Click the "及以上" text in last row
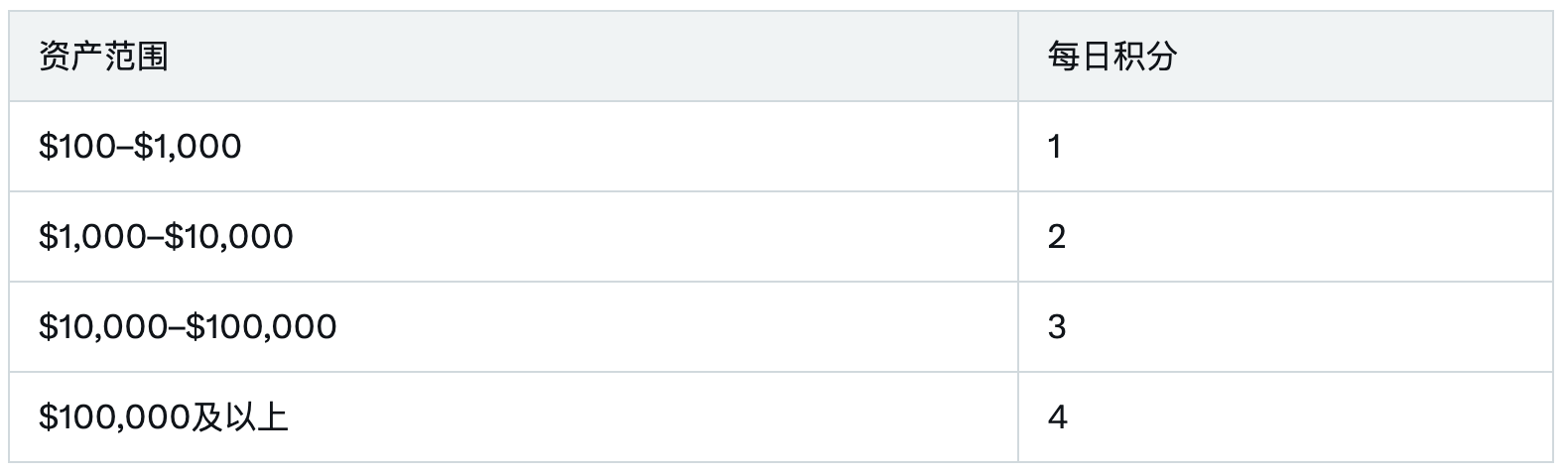Image resolution: width=1568 pixels, height=474 pixels. click(x=240, y=417)
